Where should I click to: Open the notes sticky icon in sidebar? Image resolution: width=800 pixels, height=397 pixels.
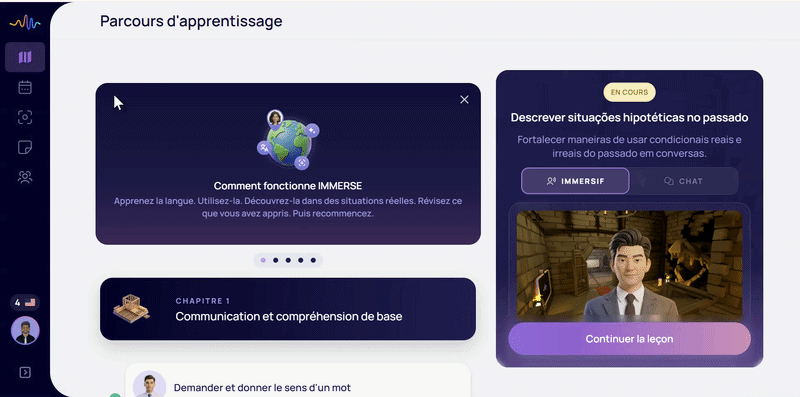[25, 147]
